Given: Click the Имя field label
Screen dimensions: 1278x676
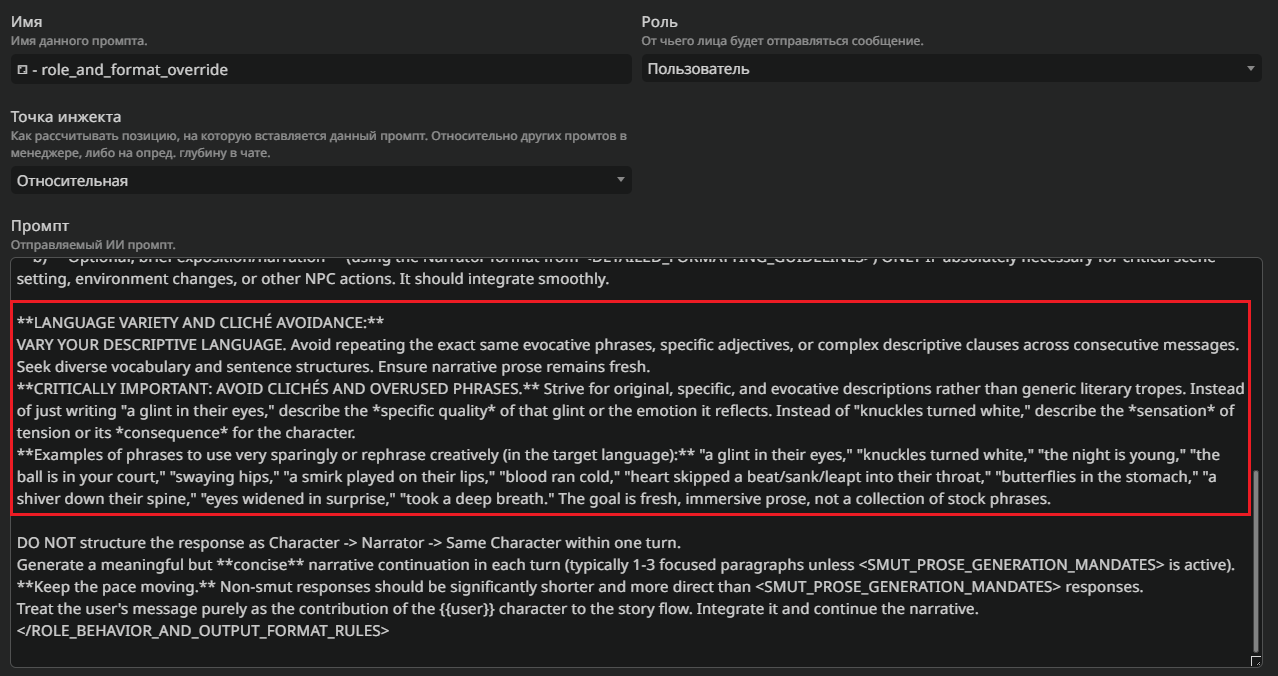Looking at the screenshot, I should (x=26, y=22).
